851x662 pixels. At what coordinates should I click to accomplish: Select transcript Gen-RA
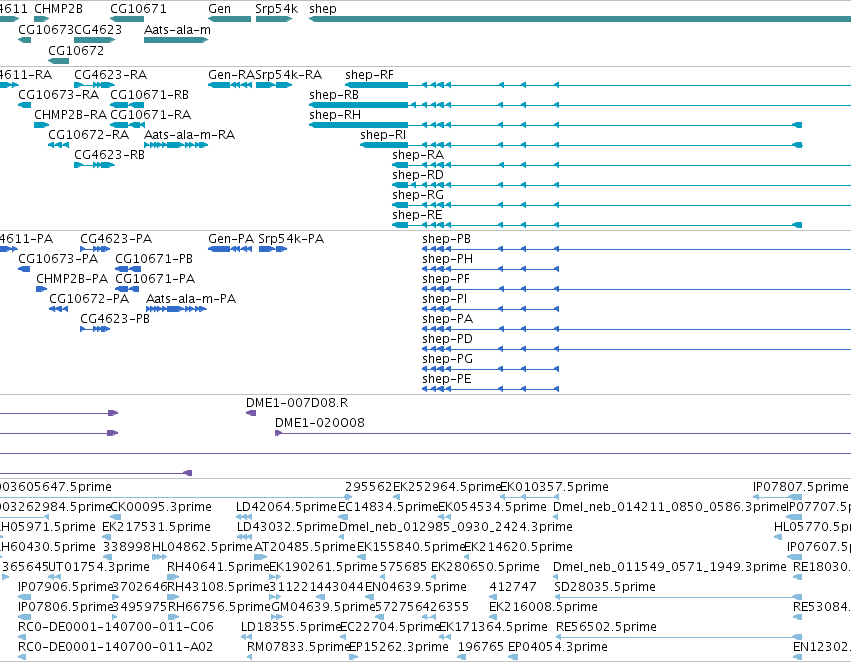click(230, 85)
